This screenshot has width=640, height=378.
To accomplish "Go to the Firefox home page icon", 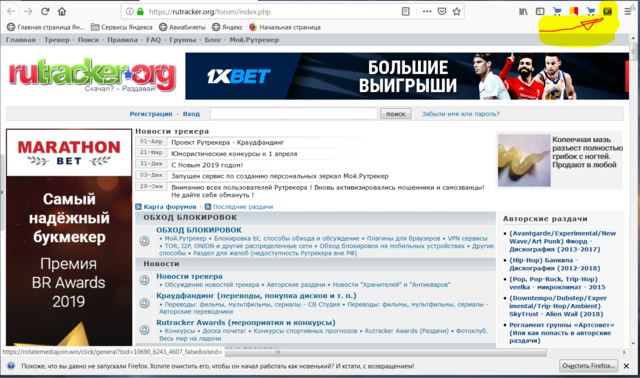I will click(62, 11).
